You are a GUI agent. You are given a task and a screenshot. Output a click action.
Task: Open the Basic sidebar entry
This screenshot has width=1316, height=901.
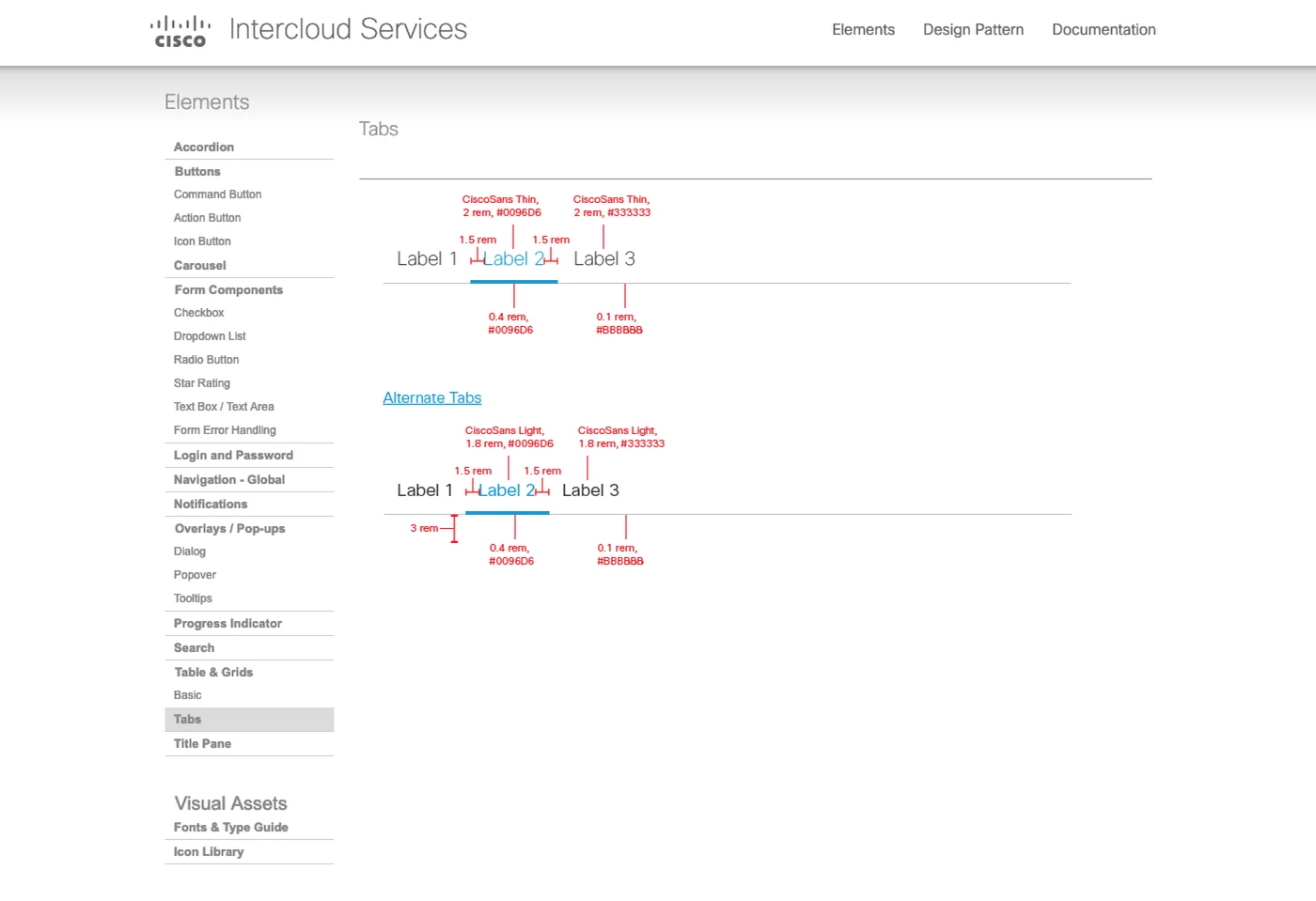pos(187,695)
